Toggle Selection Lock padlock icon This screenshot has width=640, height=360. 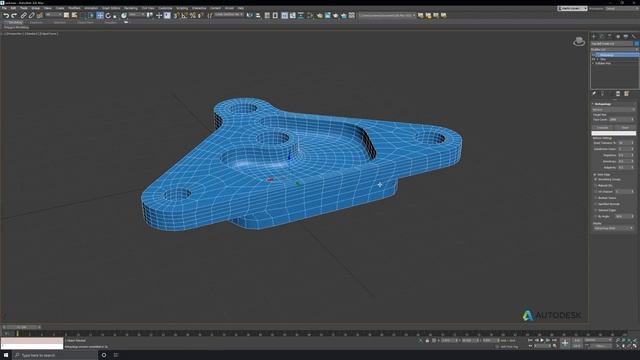tap(427, 340)
